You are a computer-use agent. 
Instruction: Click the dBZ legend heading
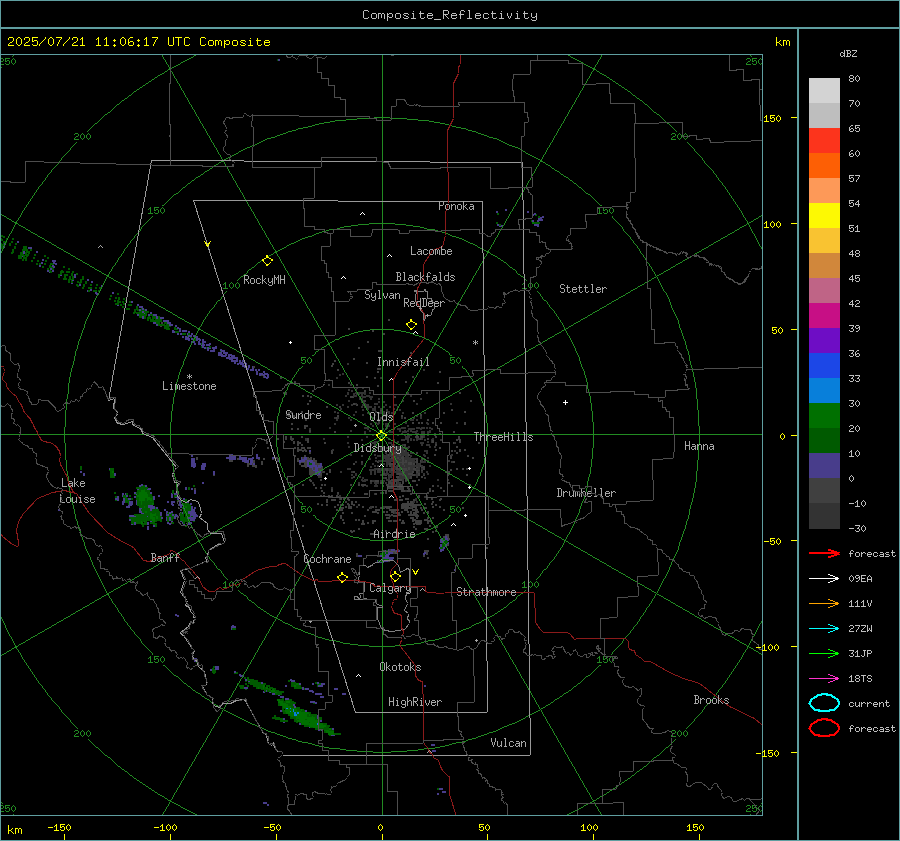(848, 53)
